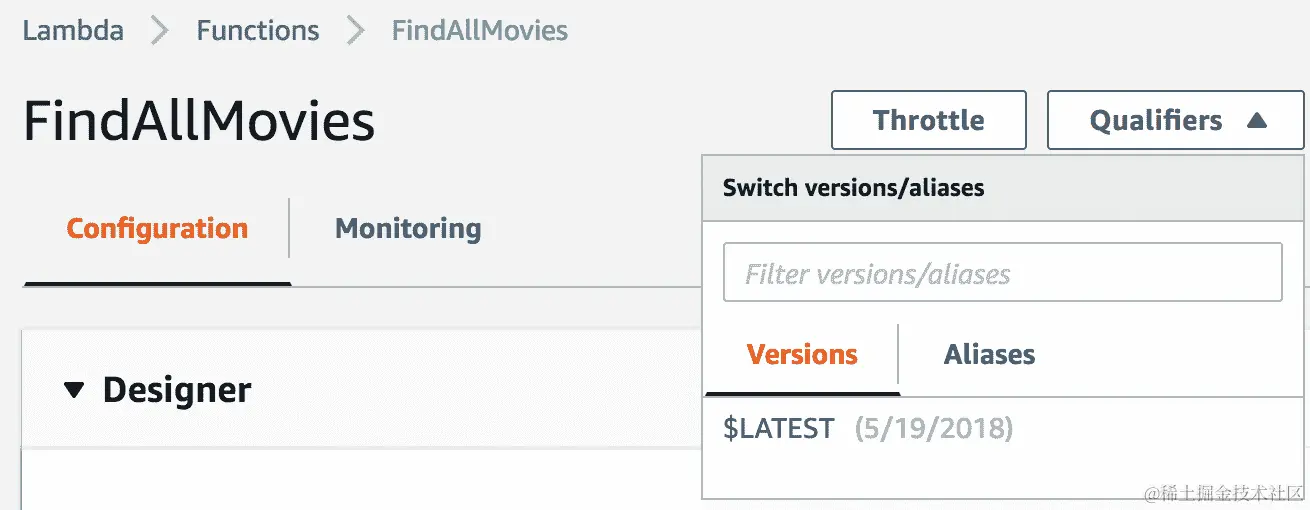
Task: Go to the Functions breadcrumb link
Action: [257, 30]
